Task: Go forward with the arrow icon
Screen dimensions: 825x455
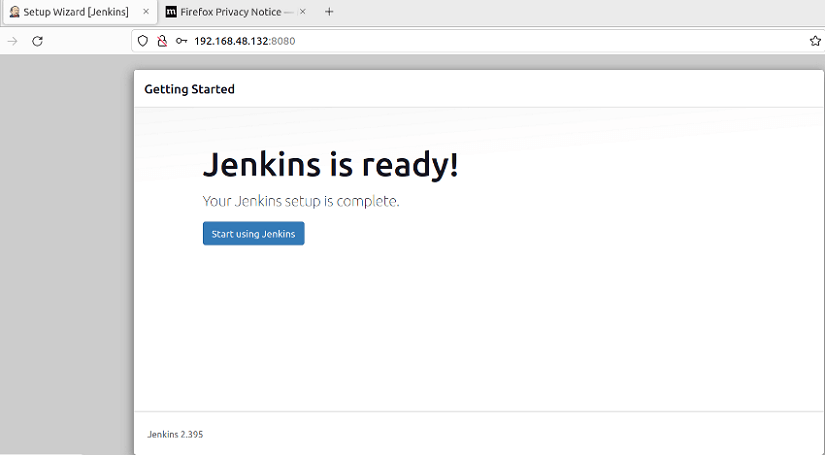Action: (13, 41)
